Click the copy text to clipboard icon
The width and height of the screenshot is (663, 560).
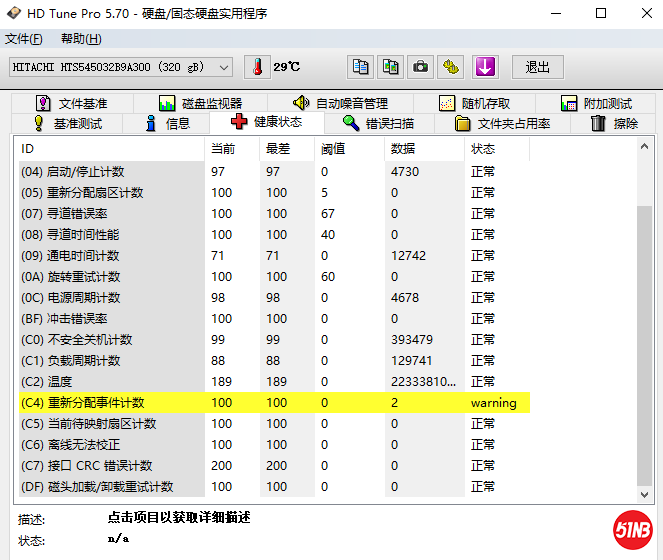pyautogui.click(x=361, y=67)
